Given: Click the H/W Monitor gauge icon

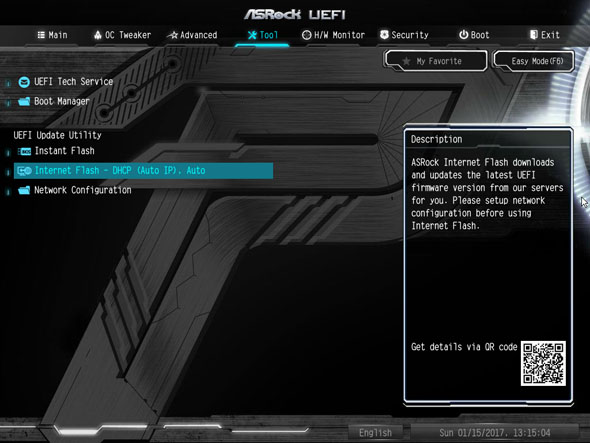Looking at the screenshot, I should pos(307,35).
